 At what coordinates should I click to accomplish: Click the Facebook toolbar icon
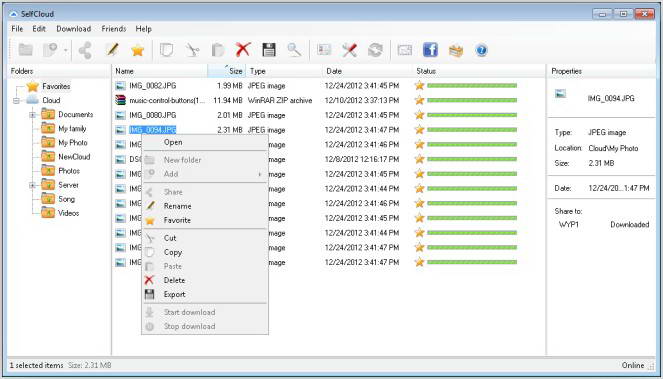point(430,50)
